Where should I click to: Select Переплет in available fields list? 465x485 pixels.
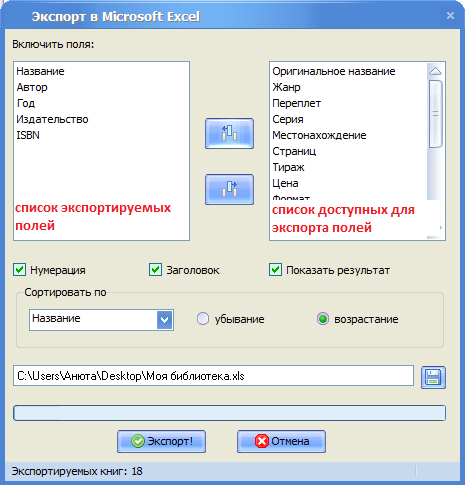coord(296,103)
